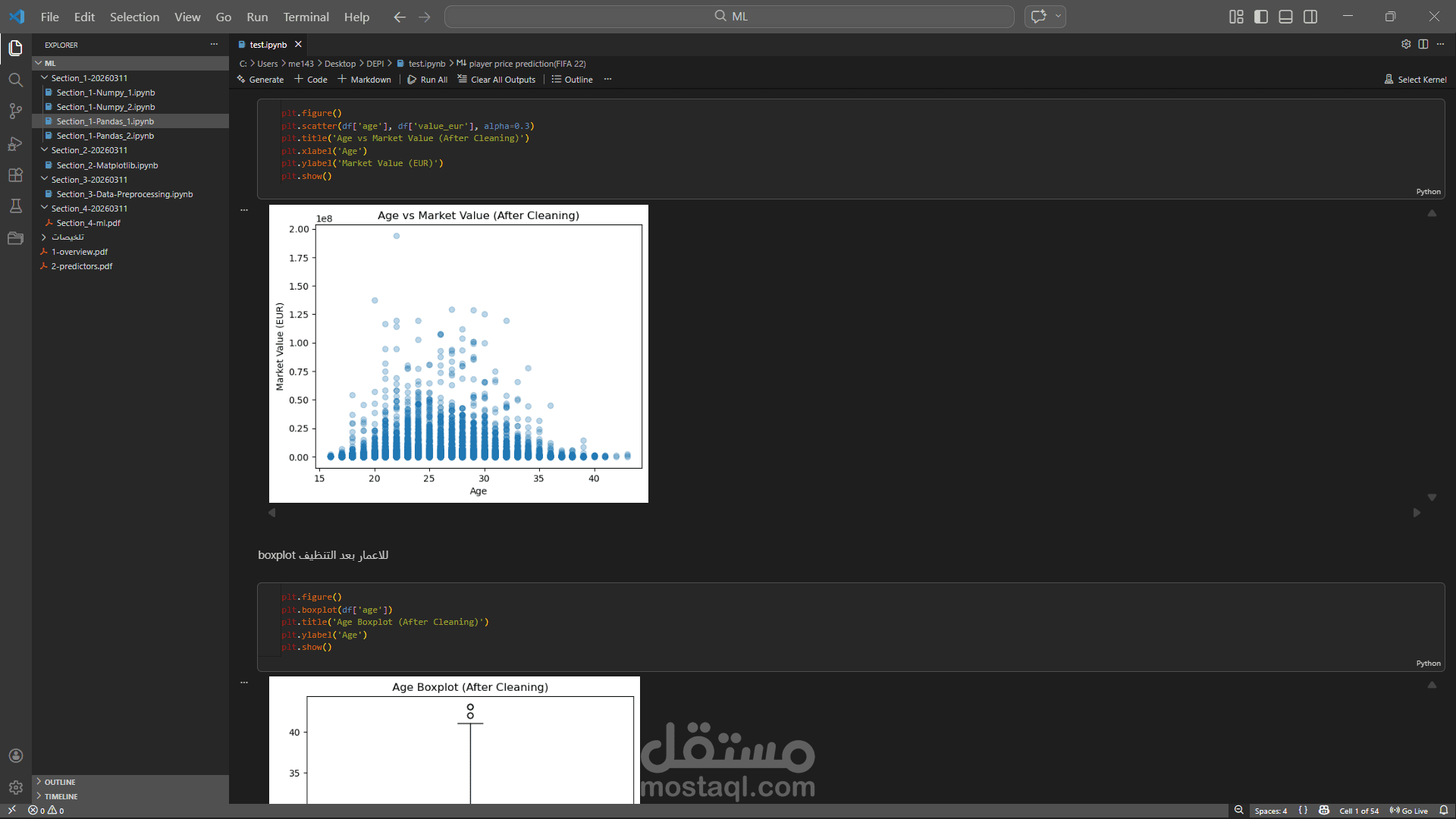Open the Run and Debug view
Viewport: 1456px width, 819px height.
pyautogui.click(x=15, y=143)
